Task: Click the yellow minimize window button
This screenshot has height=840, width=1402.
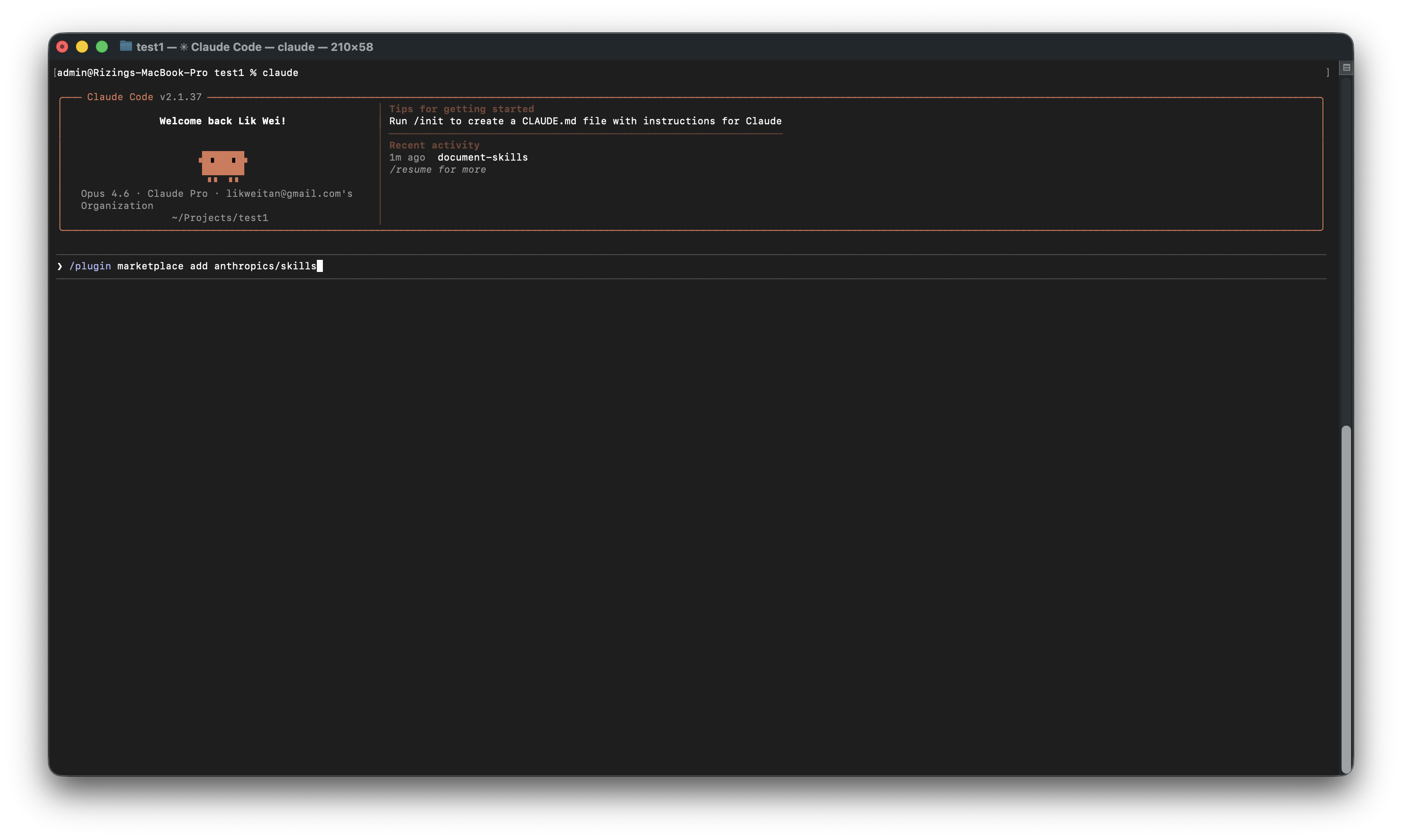Action: (x=82, y=47)
